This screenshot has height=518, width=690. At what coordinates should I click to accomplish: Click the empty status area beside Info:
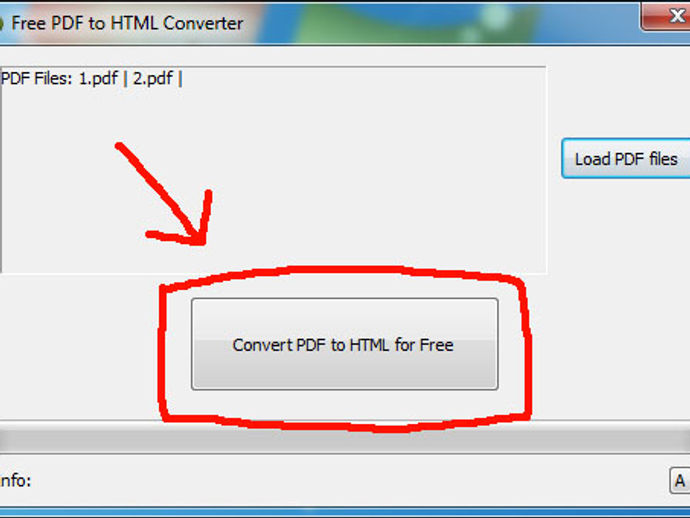click(348, 481)
